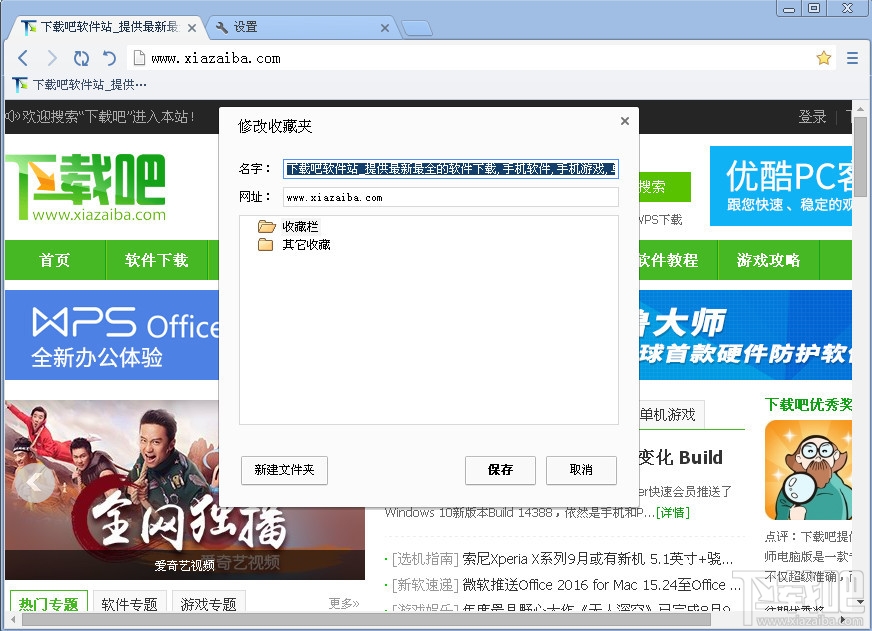This screenshot has width=872, height=631.
Task: Open the 软件教程 navigation item
Action: point(668,260)
